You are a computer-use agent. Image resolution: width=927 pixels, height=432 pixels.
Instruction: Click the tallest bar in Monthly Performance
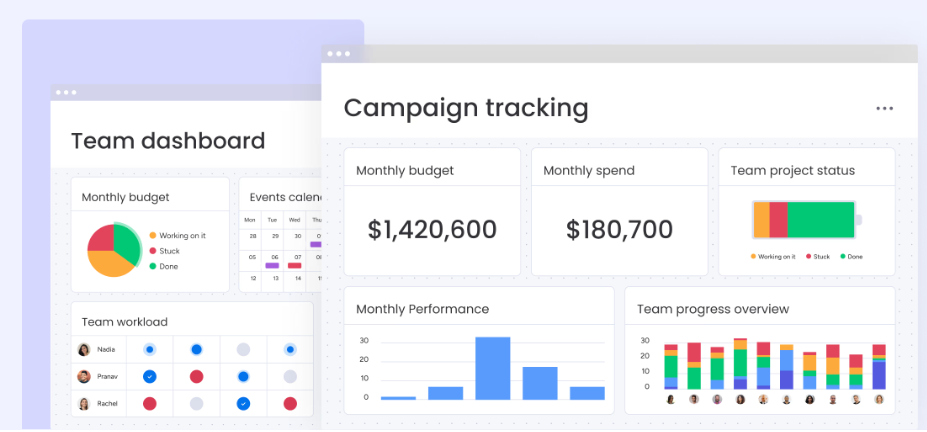click(x=493, y=368)
